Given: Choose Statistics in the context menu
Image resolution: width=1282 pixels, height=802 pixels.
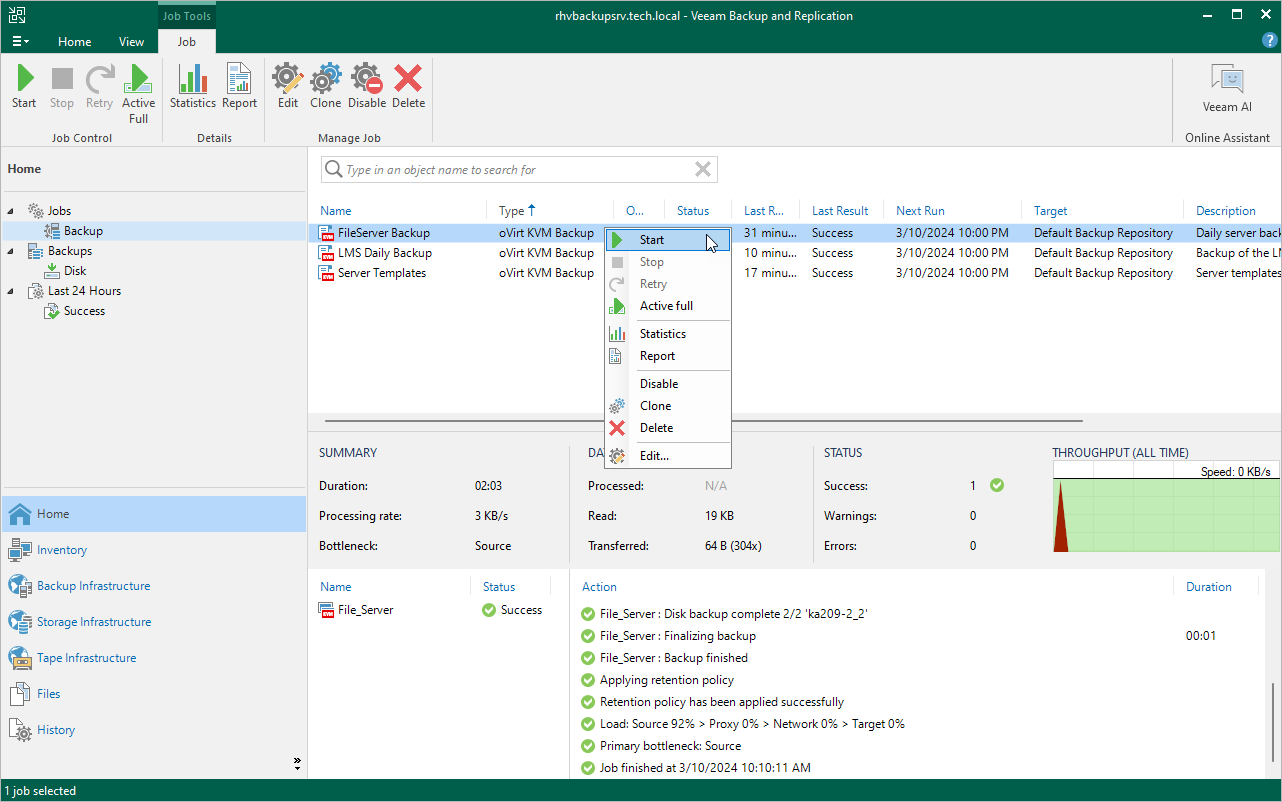Looking at the screenshot, I should [668, 334].
